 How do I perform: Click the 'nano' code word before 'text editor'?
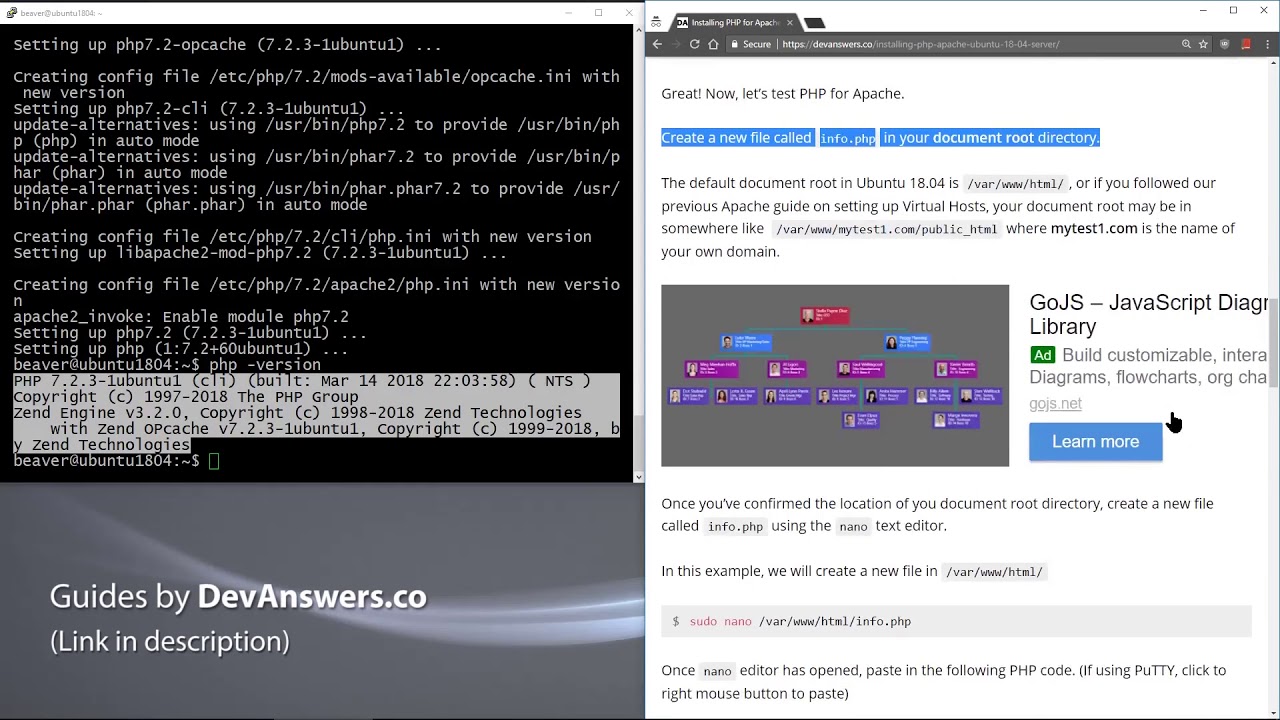(853, 526)
